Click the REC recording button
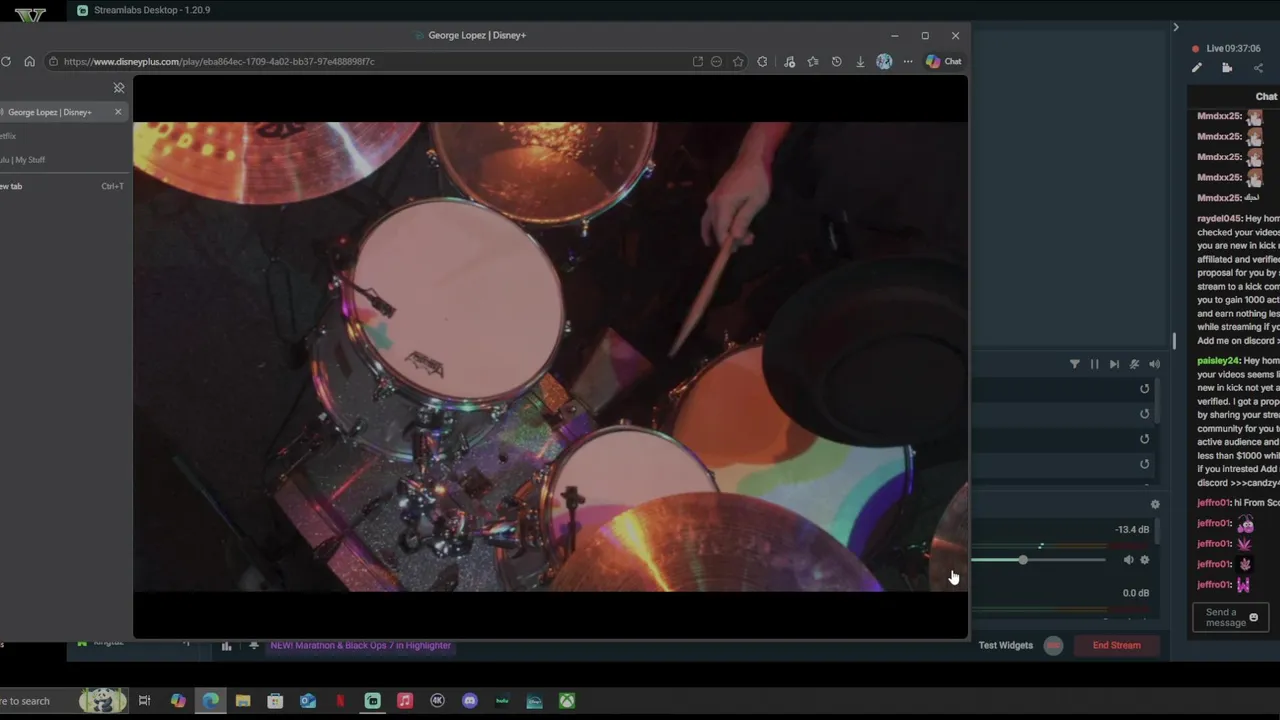Image resolution: width=1280 pixels, height=720 pixels. pos(1053,645)
